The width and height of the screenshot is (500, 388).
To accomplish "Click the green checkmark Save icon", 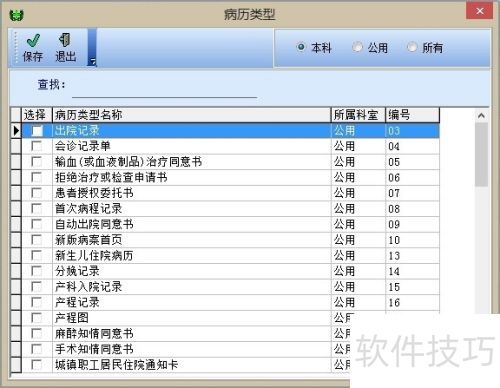I will coord(33,40).
